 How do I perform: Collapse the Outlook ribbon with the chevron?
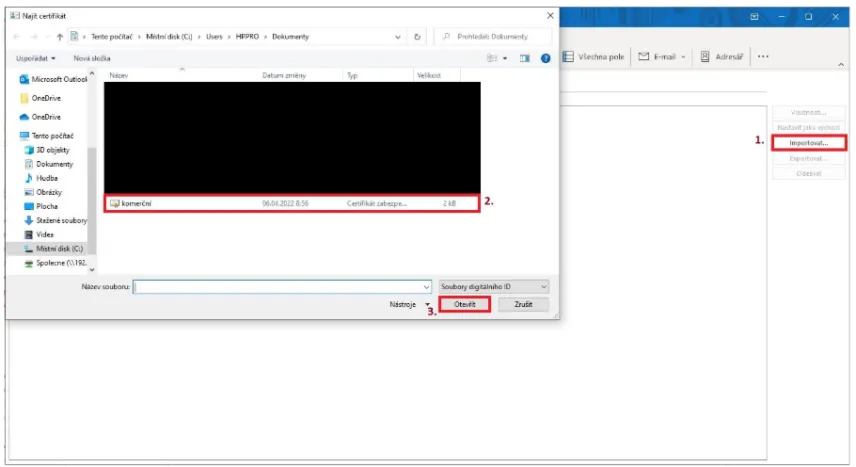pos(841,64)
